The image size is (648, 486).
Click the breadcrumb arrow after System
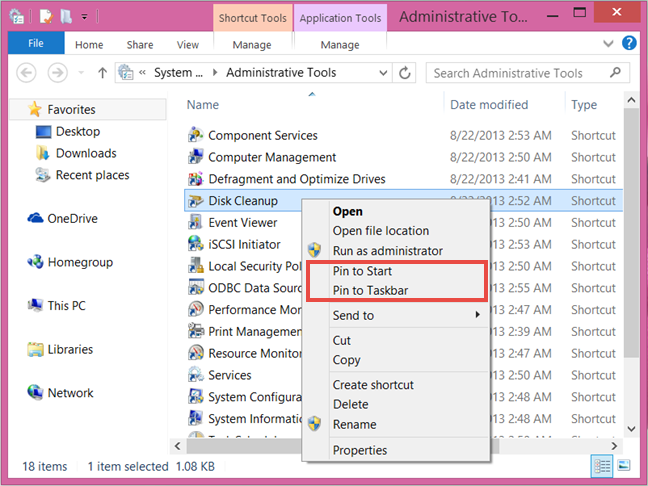tap(214, 73)
